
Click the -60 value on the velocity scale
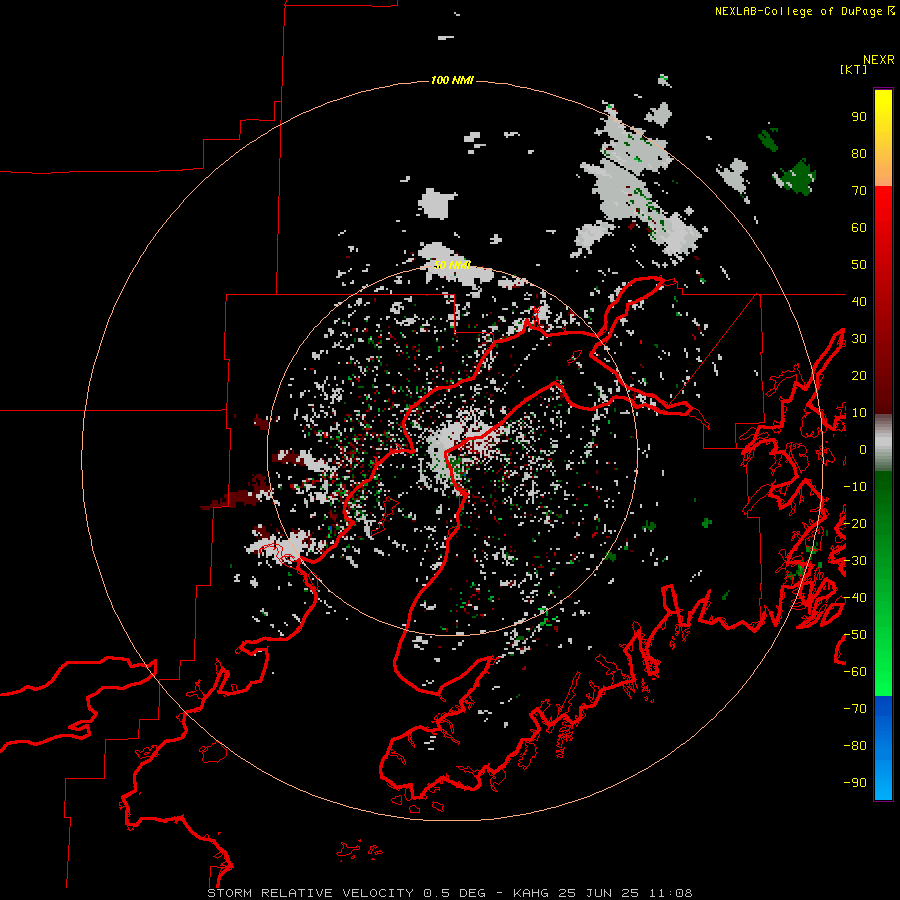855,672
